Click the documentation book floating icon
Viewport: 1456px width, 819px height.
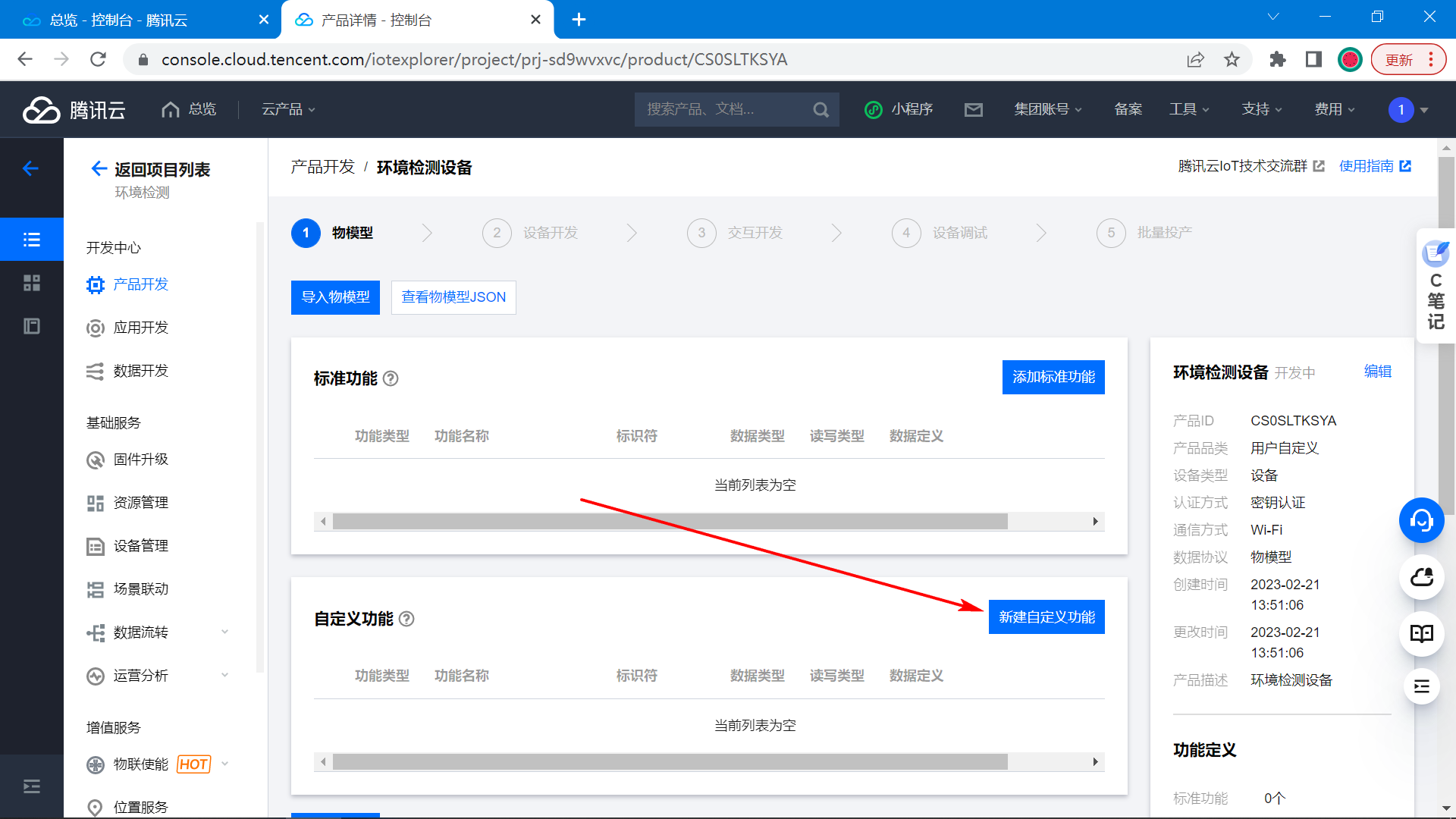[x=1421, y=634]
